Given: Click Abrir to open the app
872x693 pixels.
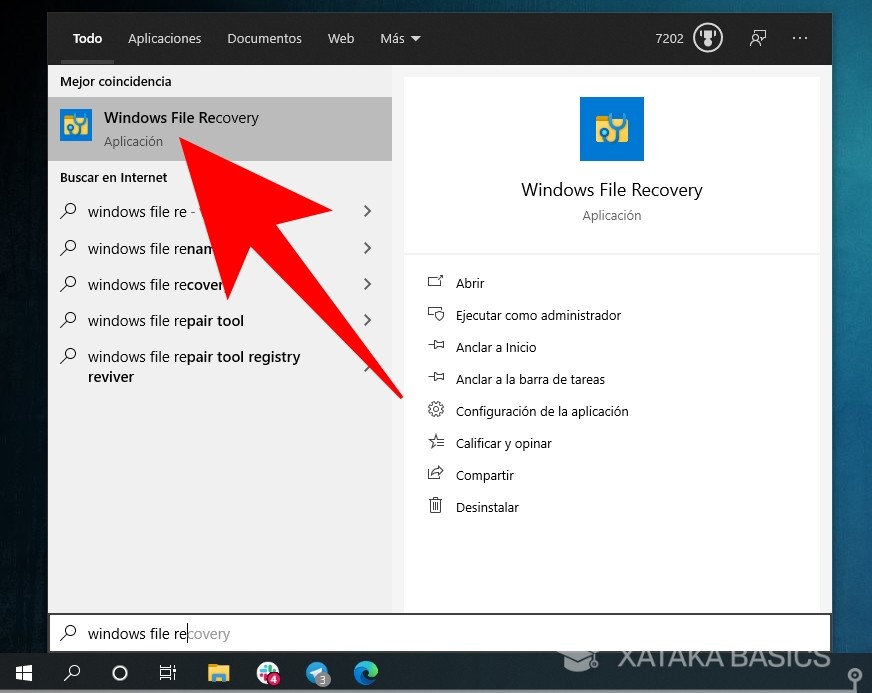Looking at the screenshot, I should tap(470, 283).
